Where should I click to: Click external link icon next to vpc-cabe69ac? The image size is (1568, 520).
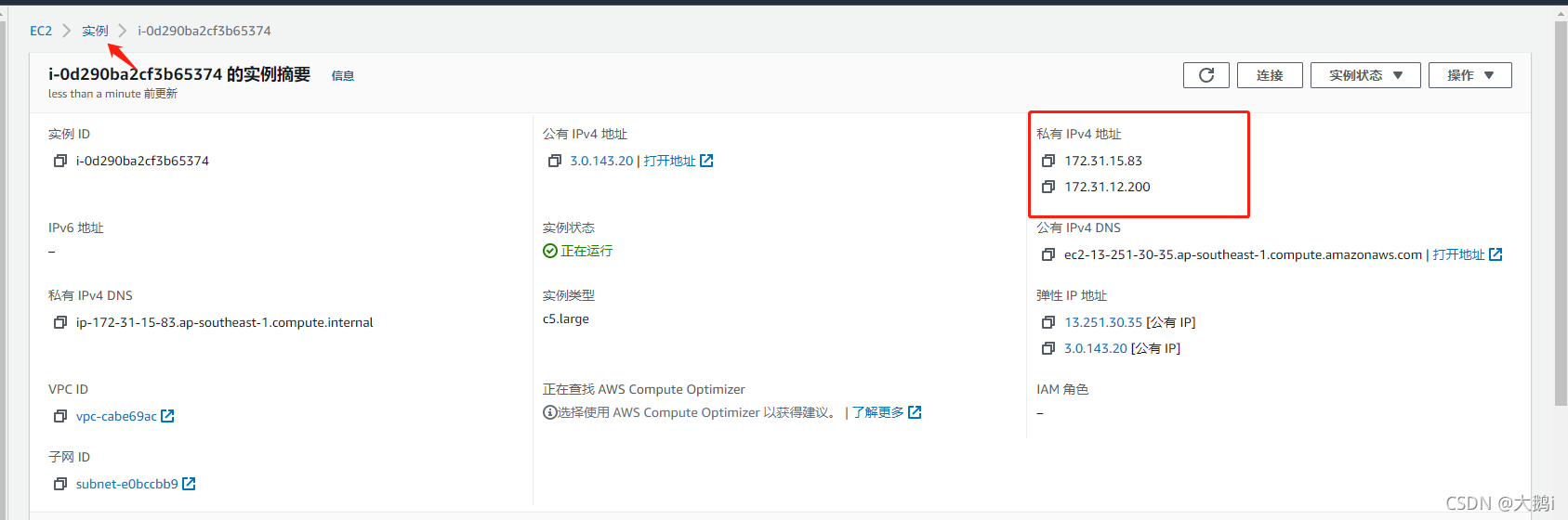(x=167, y=416)
